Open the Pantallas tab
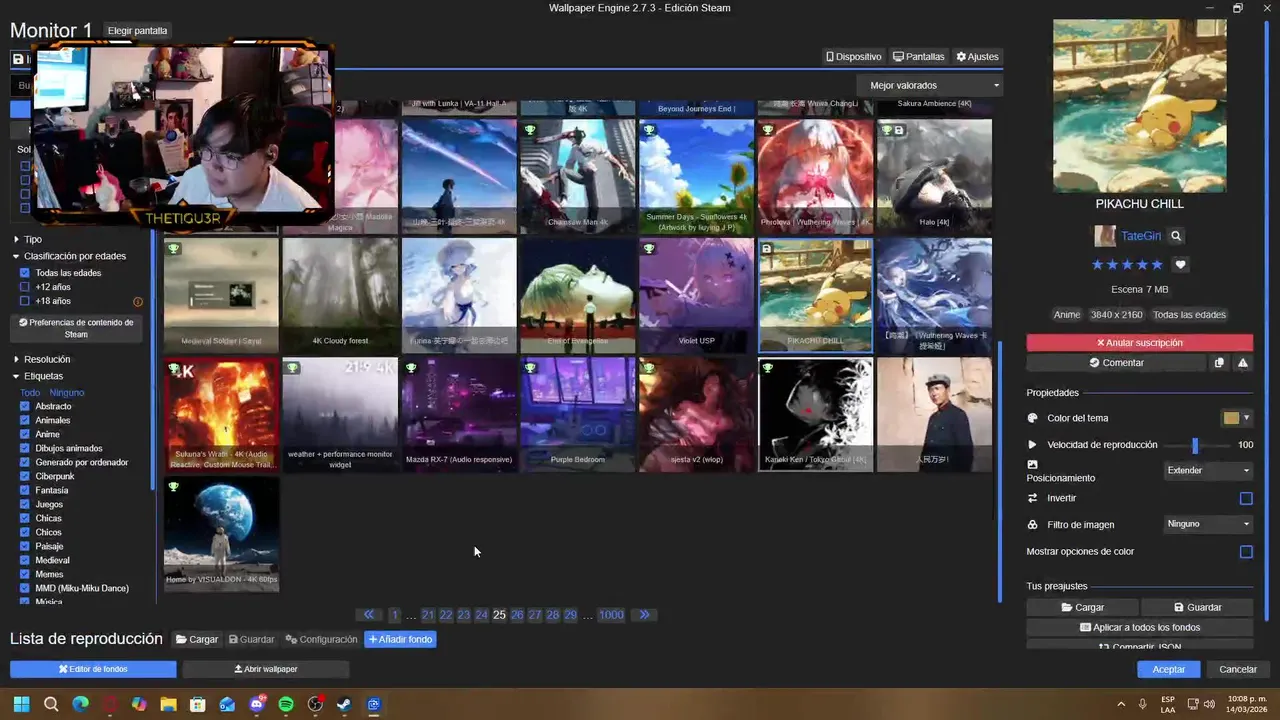Screen dimensions: 1280x720 pyautogui.click(x=919, y=57)
